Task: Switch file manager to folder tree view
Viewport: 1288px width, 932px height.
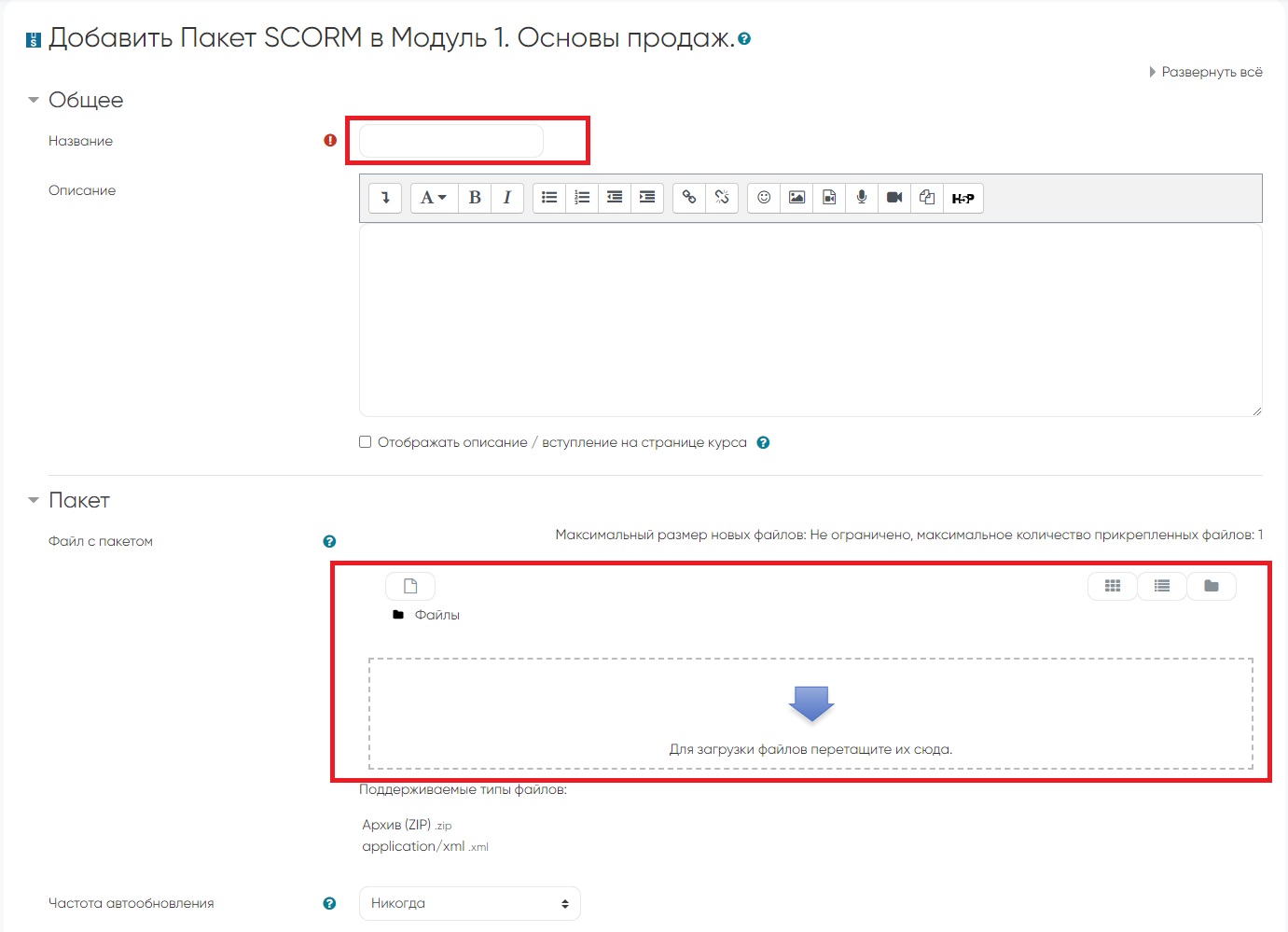Action: [x=1212, y=586]
